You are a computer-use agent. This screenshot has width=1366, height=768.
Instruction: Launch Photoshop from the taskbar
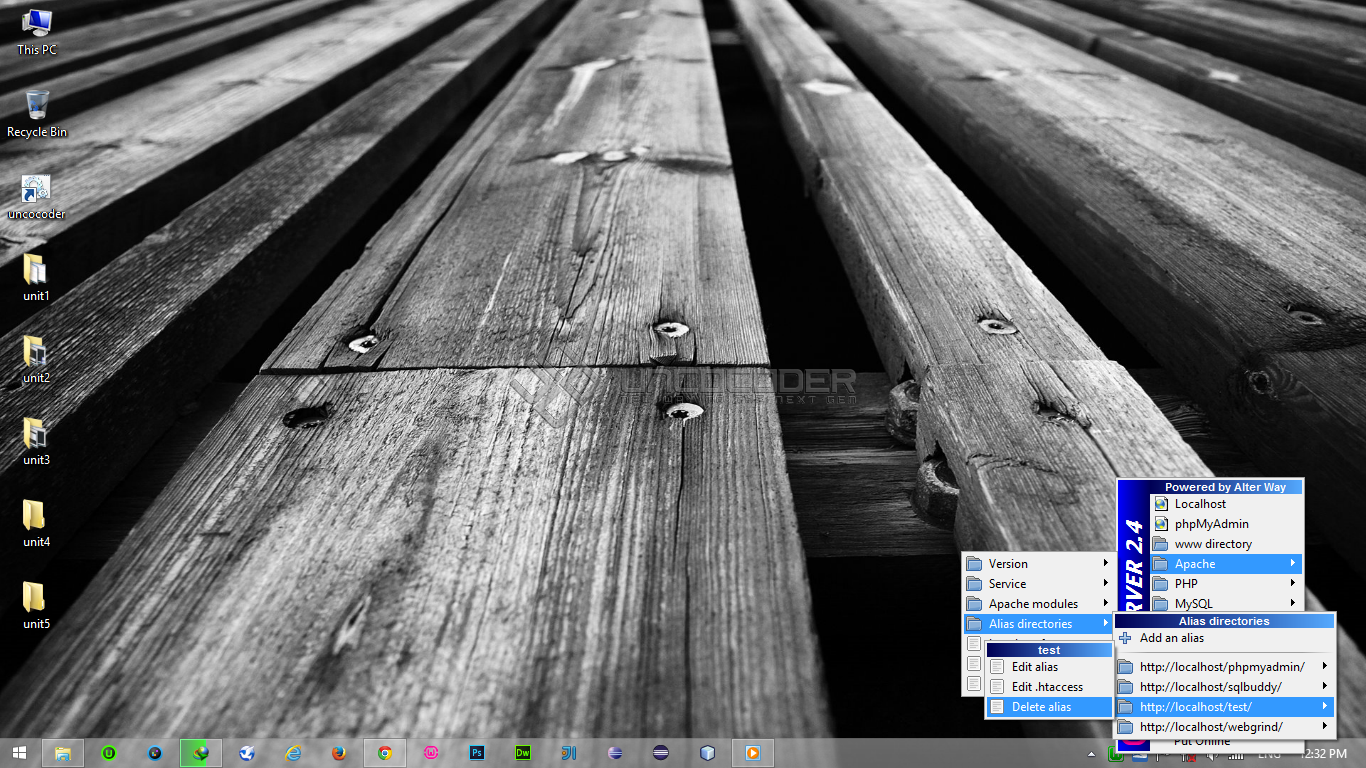tap(477, 753)
